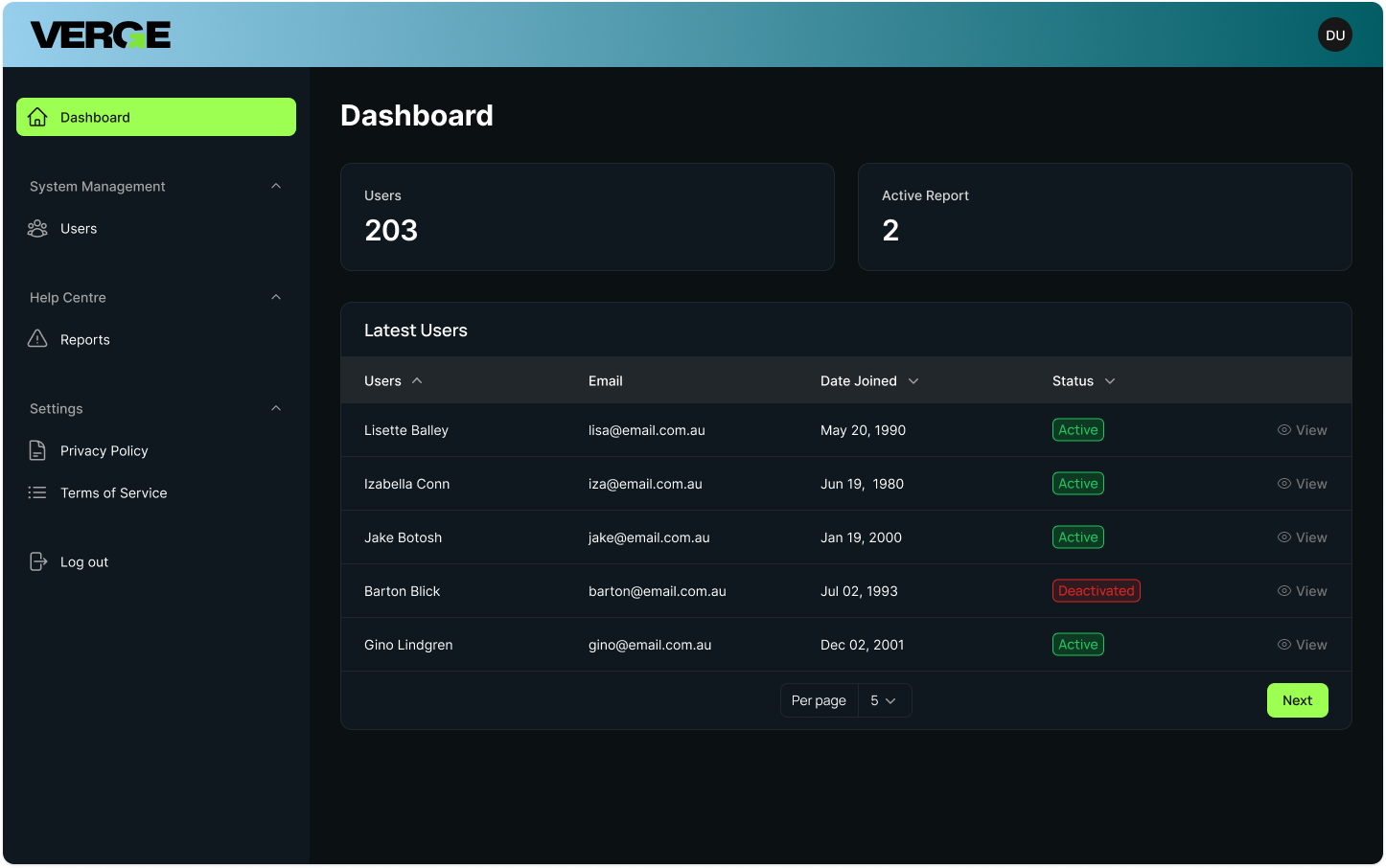The width and height of the screenshot is (1386, 868).
Task: Click View text for Barton Blick
Action: (1311, 591)
